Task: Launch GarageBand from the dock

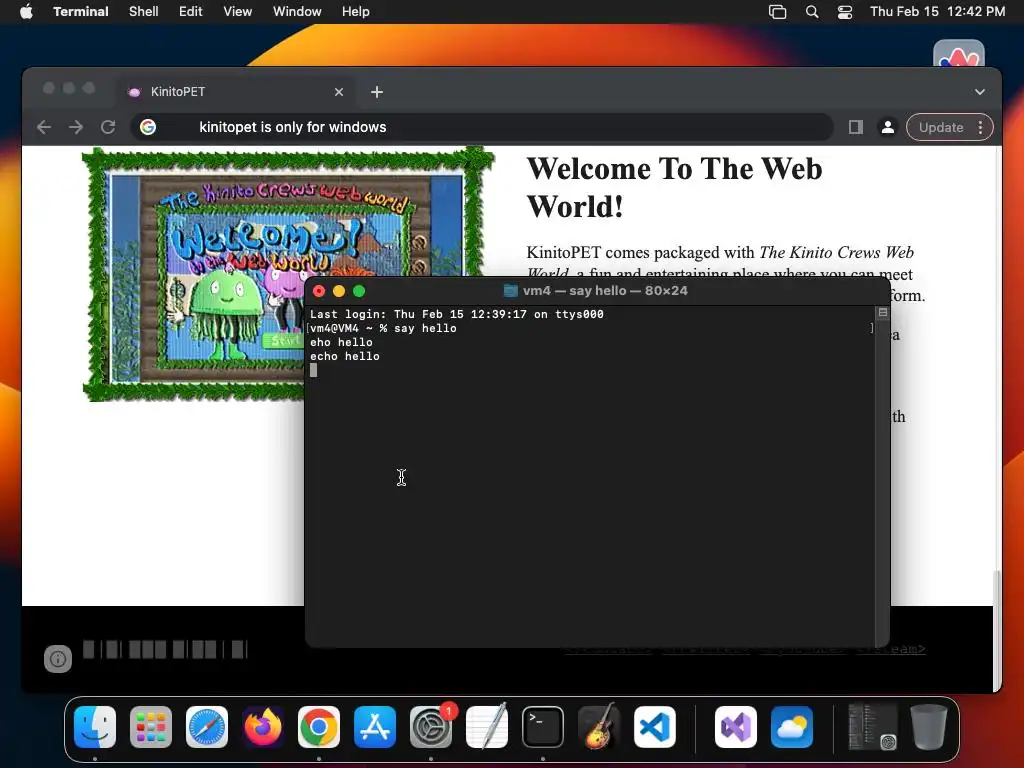Action: (599, 727)
